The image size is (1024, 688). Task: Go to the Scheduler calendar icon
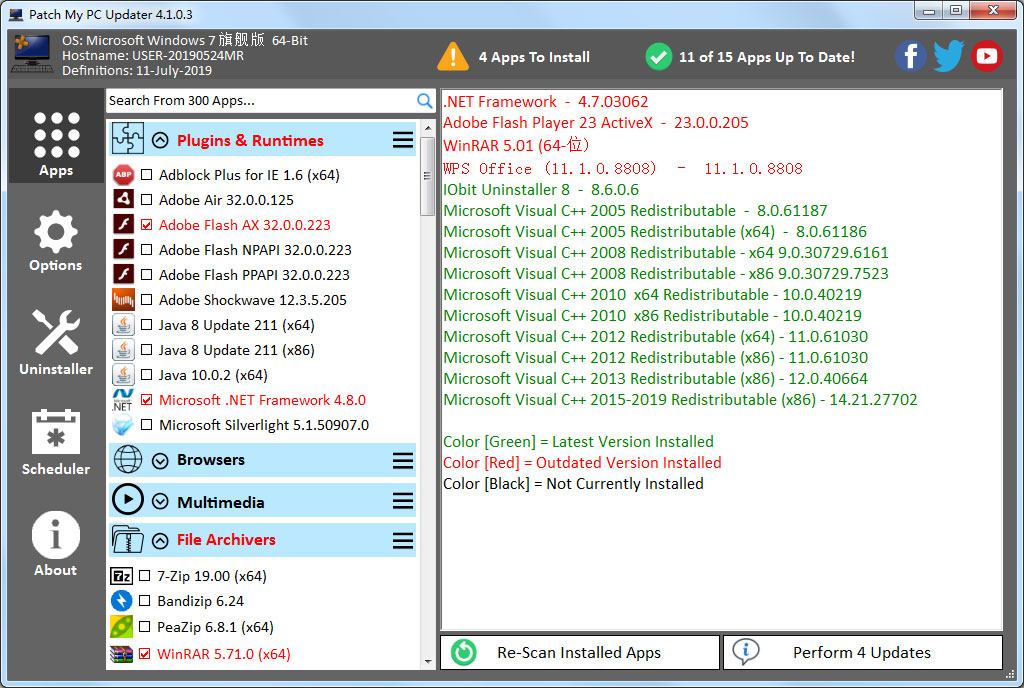click(x=56, y=442)
